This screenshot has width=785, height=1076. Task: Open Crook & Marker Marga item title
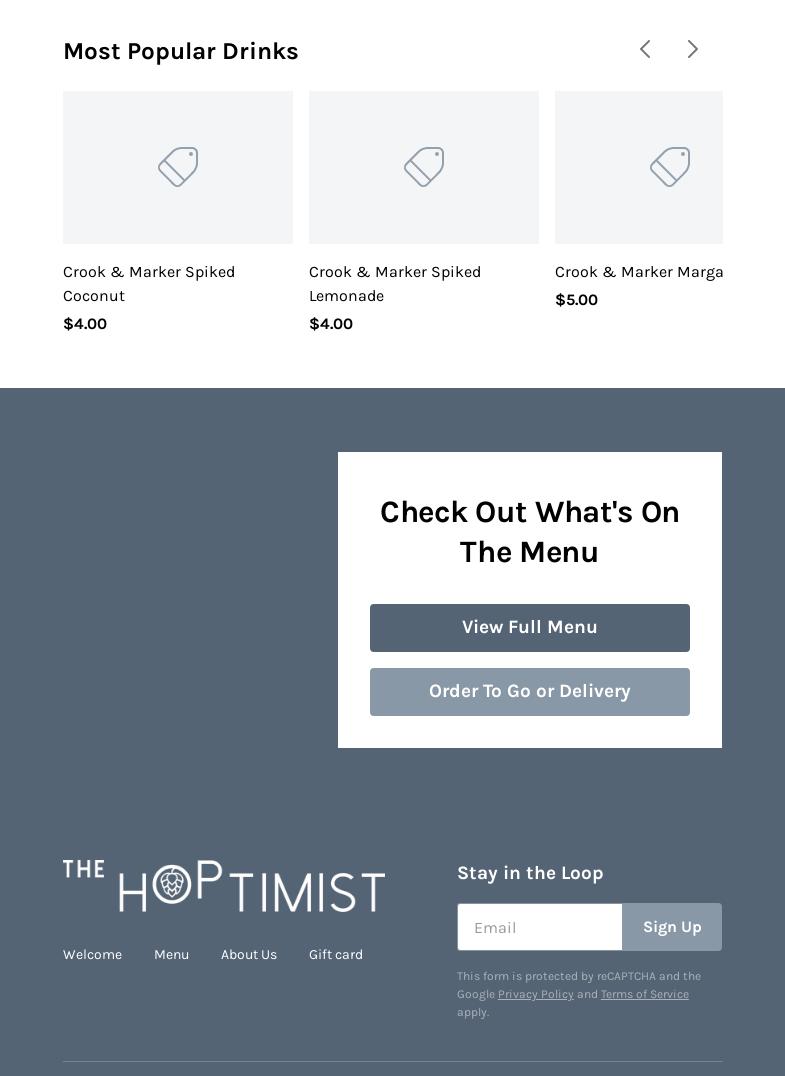click(x=638, y=272)
